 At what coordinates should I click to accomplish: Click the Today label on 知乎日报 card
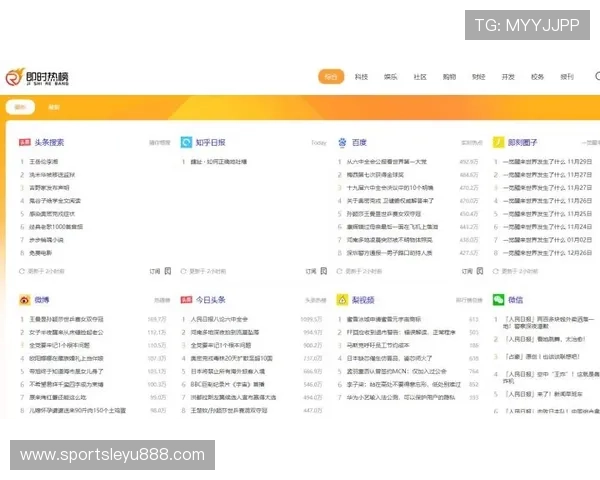click(319, 143)
